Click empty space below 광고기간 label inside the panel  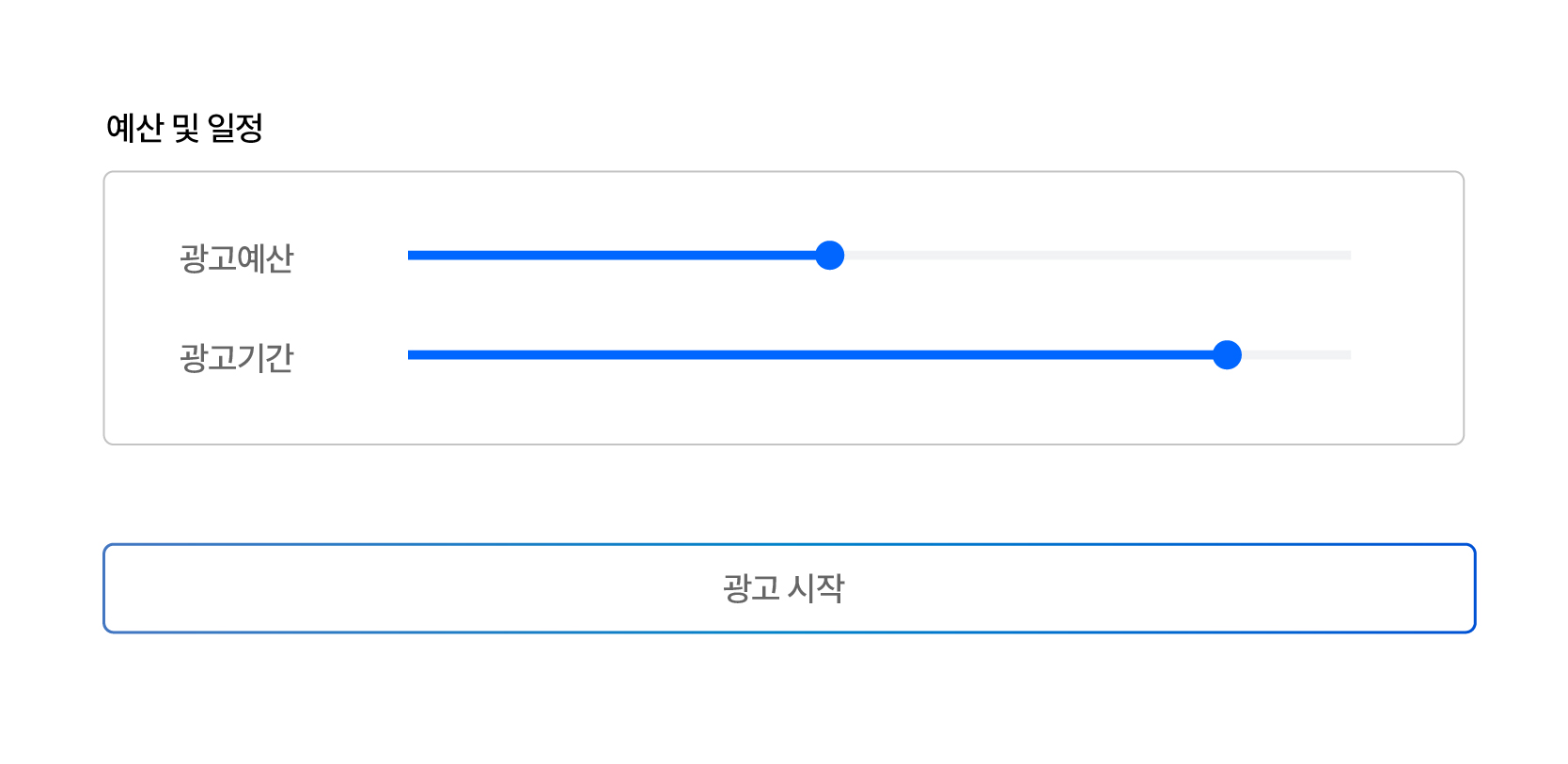[x=237, y=412]
